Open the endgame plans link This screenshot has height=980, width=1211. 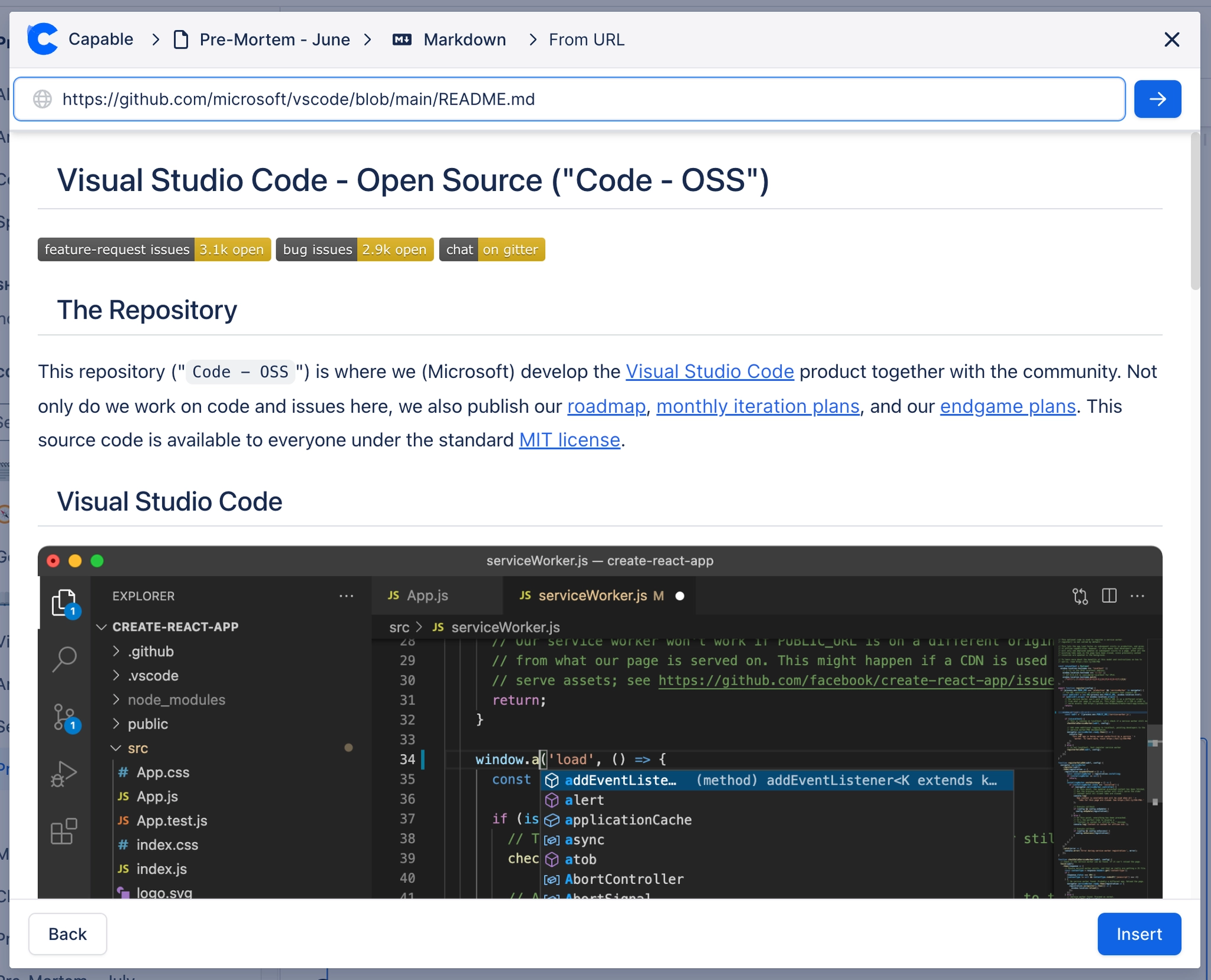coord(1008,406)
